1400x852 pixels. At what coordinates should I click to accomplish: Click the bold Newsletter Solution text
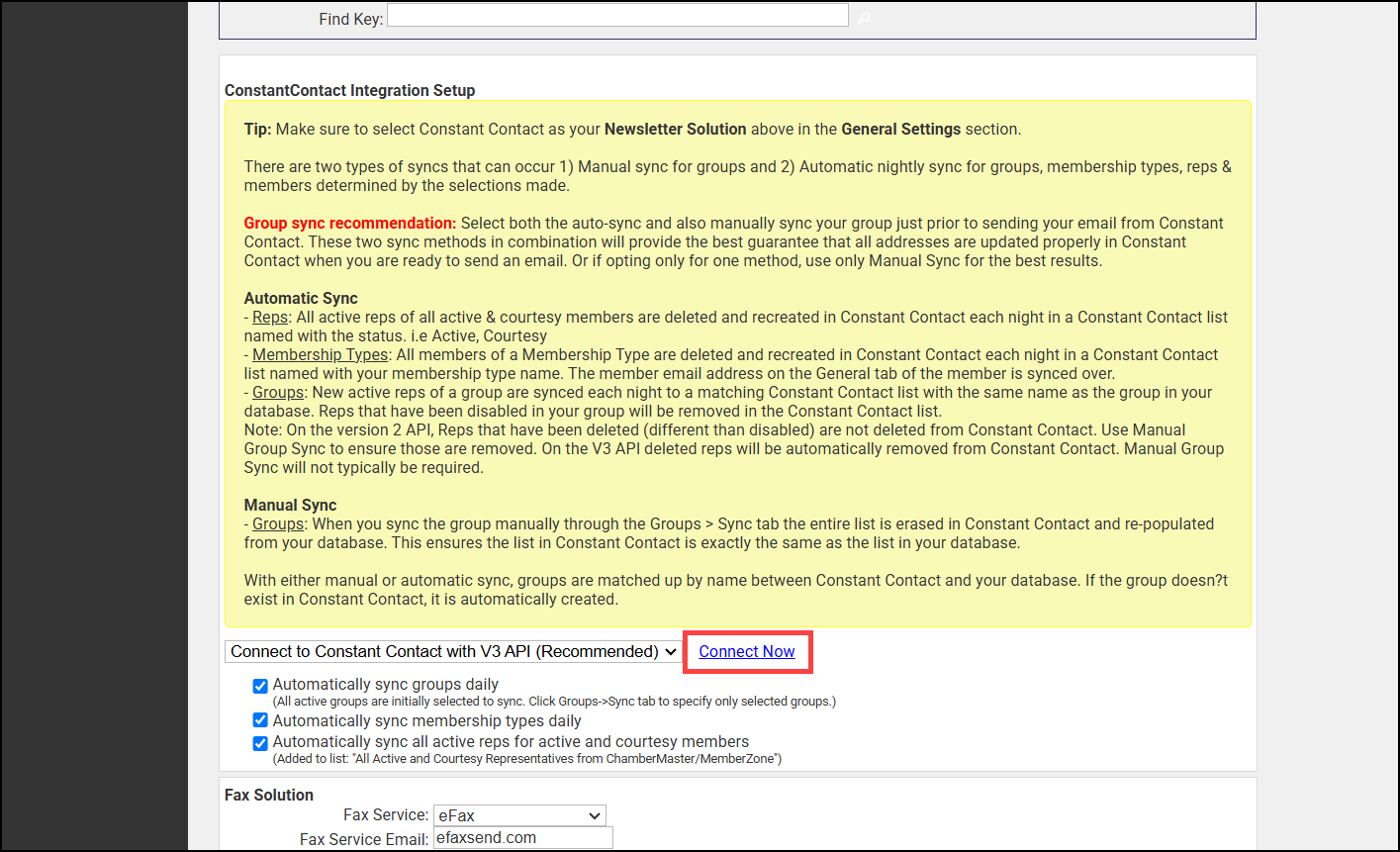(x=676, y=129)
